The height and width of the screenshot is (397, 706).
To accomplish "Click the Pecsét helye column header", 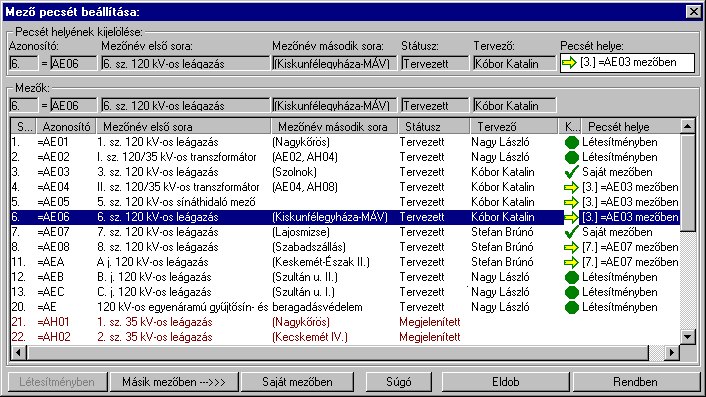I will point(630,127).
